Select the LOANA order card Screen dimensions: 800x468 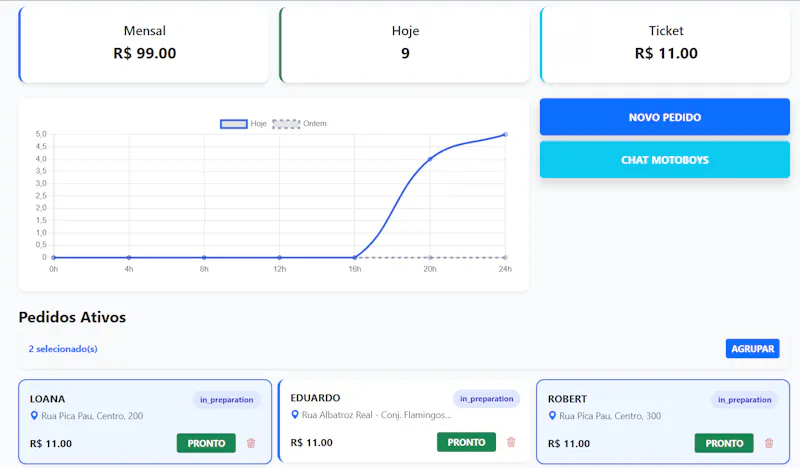coord(145,422)
